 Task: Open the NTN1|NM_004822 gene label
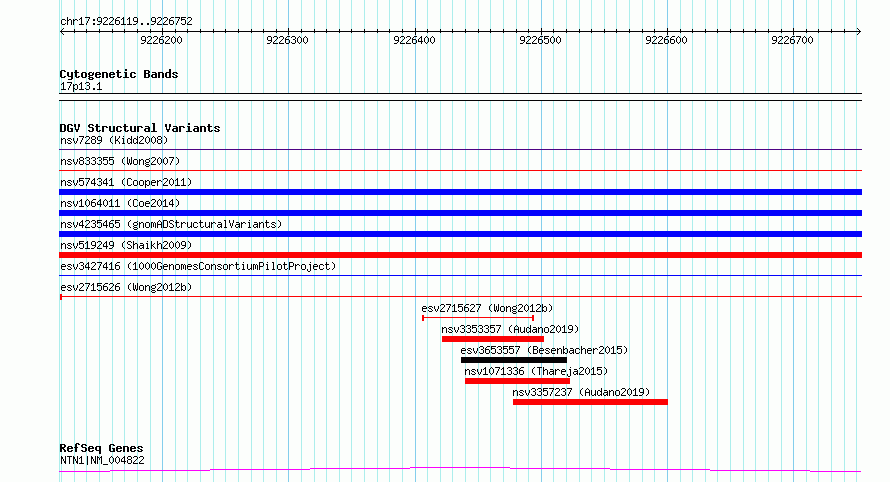pyautogui.click(x=102, y=460)
